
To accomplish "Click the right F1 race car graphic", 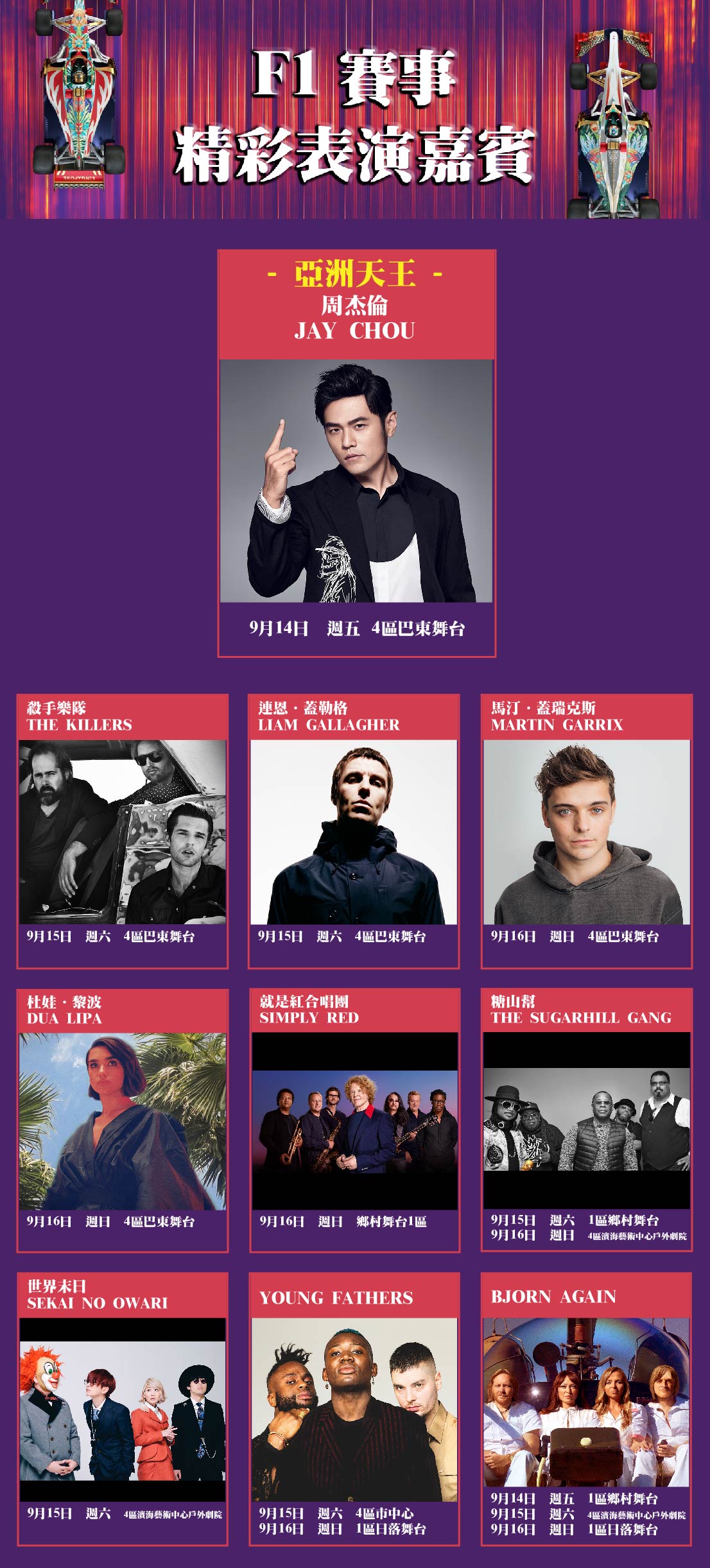I will click(x=614, y=124).
